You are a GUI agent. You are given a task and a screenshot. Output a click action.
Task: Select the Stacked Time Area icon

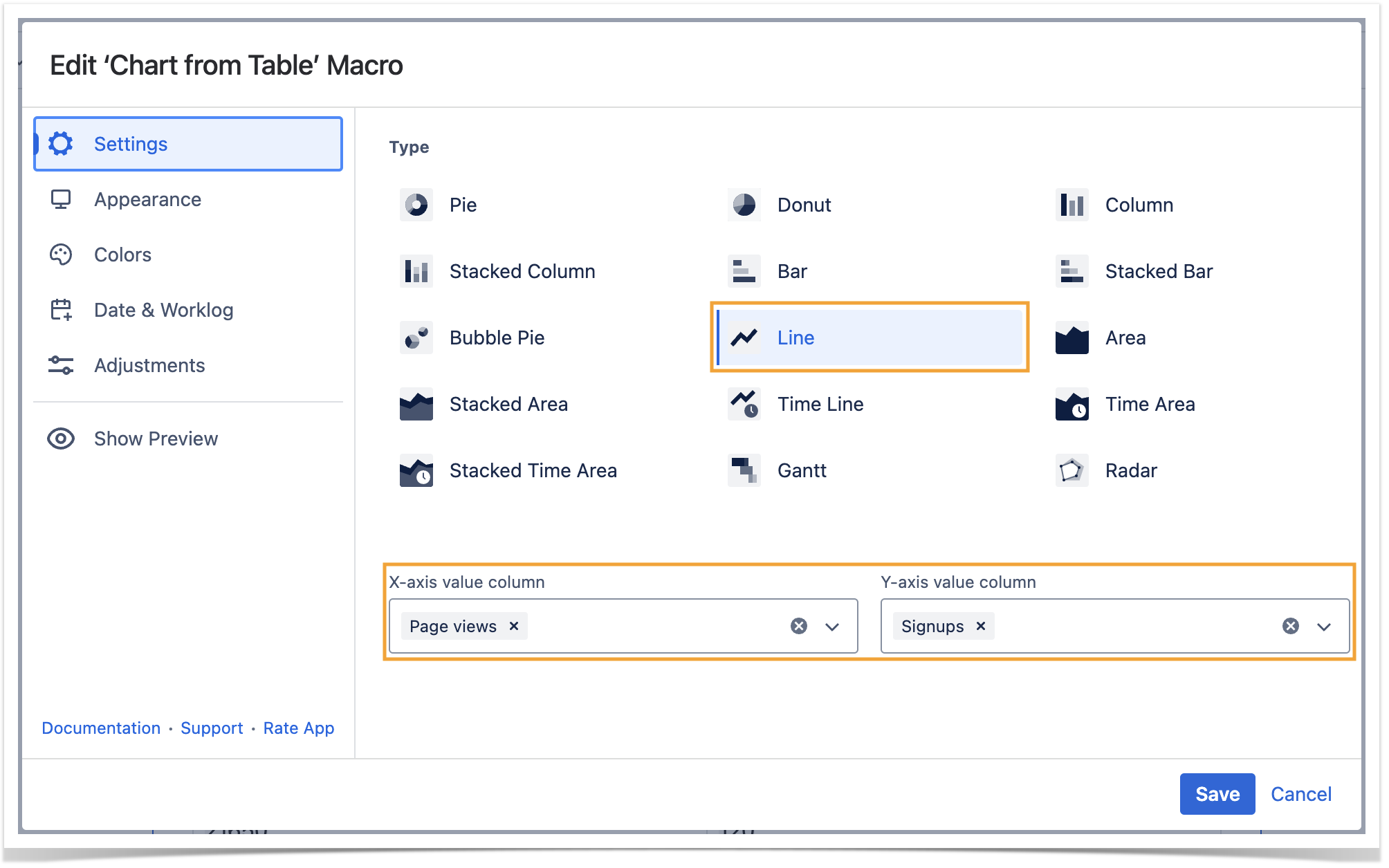click(416, 470)
